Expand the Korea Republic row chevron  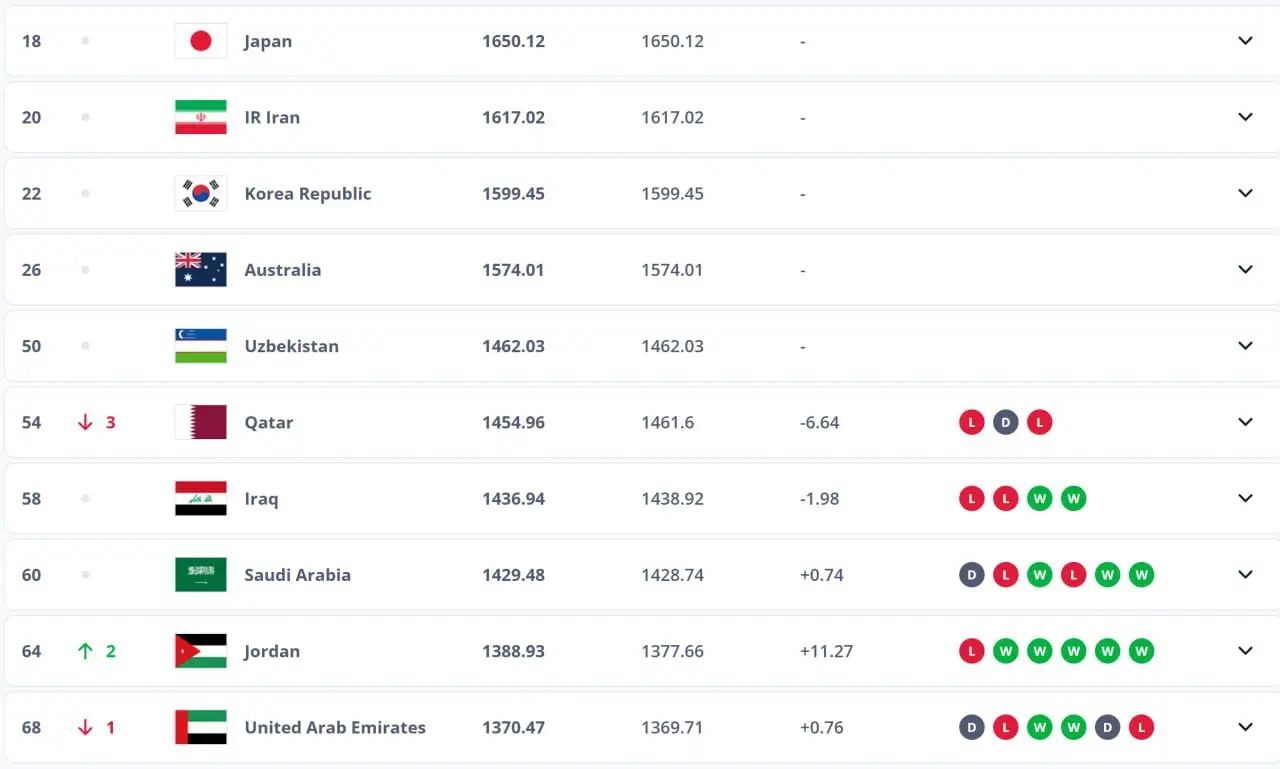1245,193
